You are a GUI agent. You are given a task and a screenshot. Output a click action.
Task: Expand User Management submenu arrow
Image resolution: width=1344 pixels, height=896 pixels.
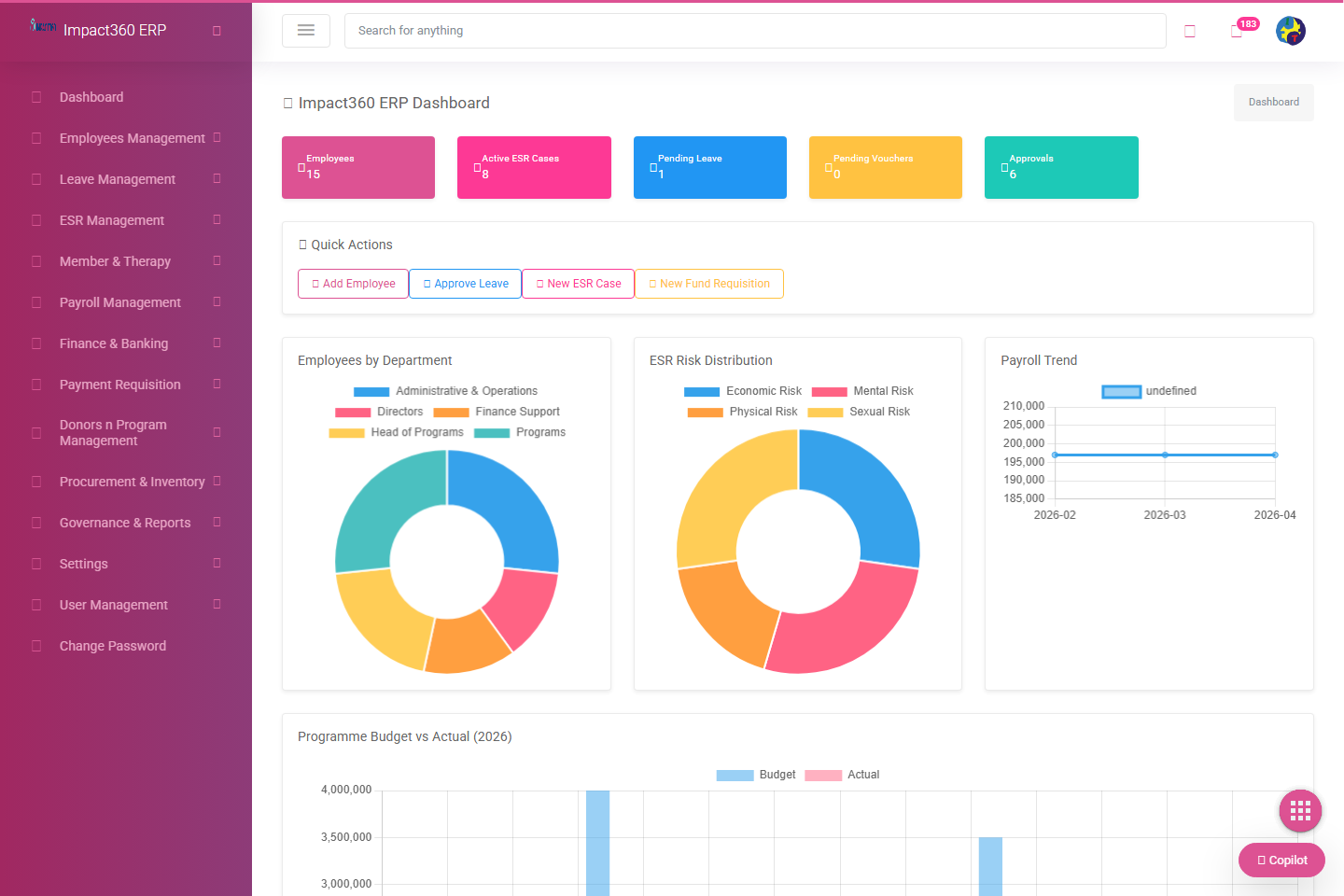click(x=217, y=604)
